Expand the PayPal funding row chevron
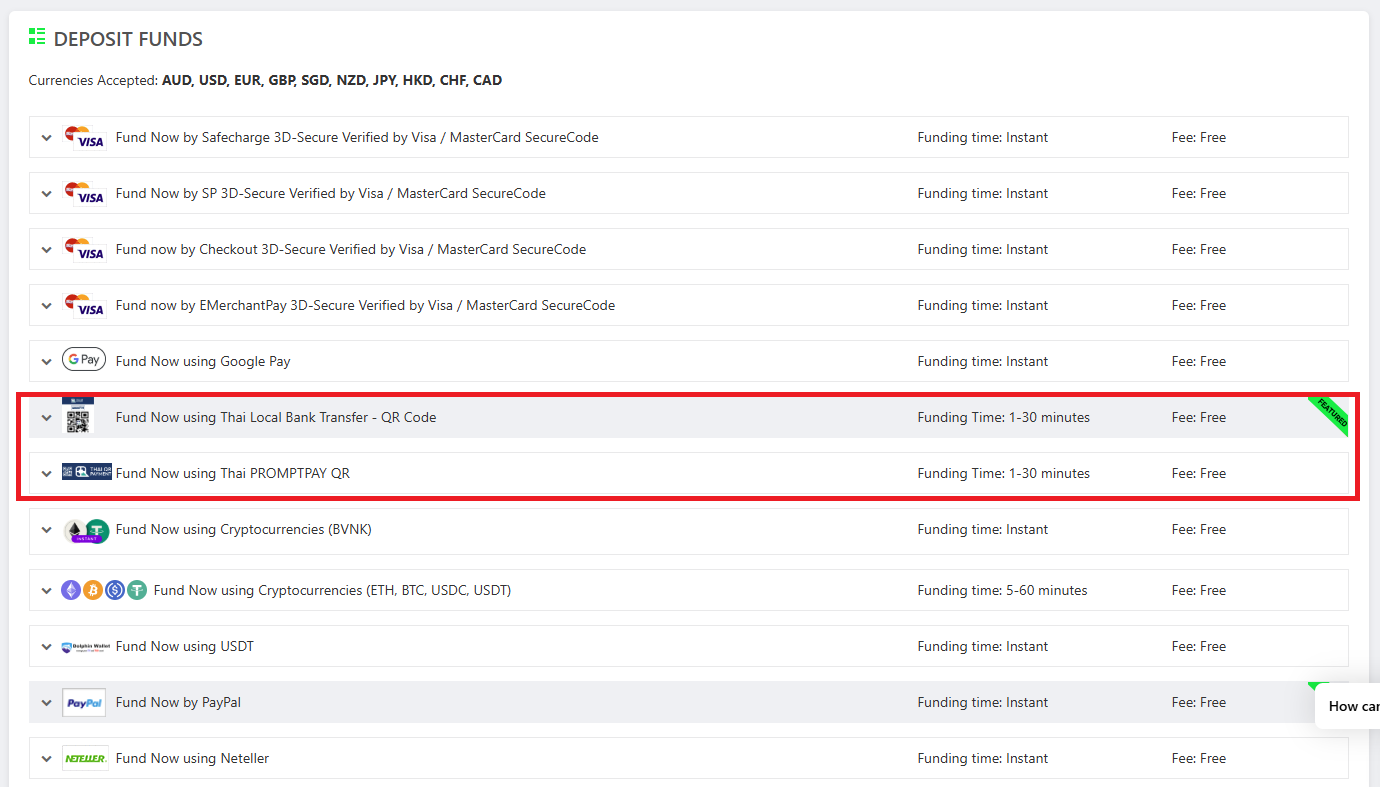This screenshot has width=1380, height=787. click(46, 703)
